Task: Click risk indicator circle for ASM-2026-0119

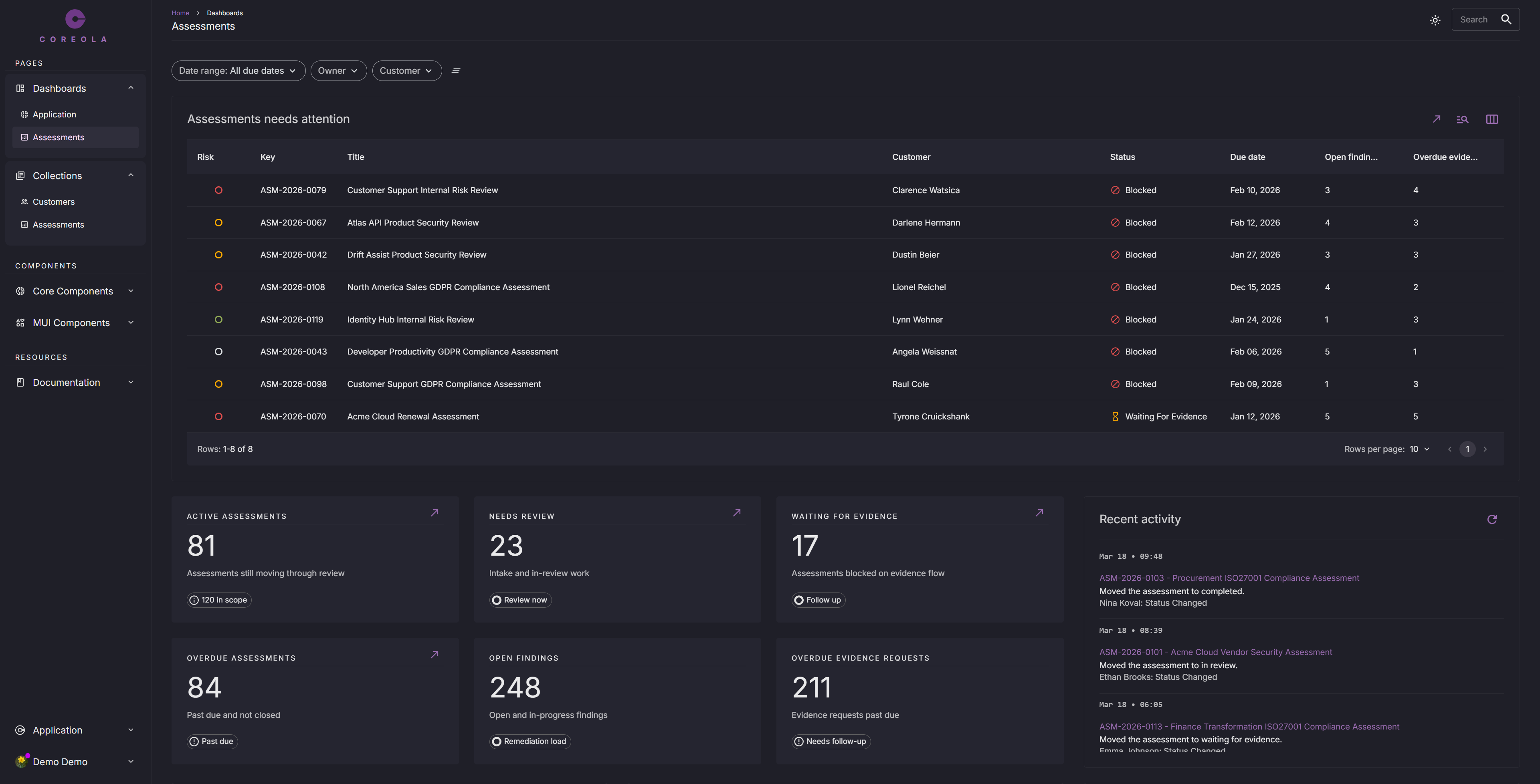Action: pyautogui.click(x=218, y=320)
